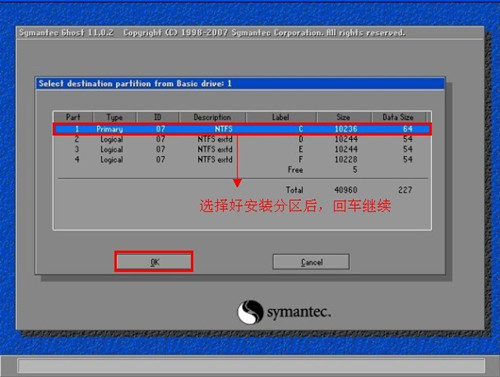Select partition 3 Logical labeled E
Screen dimensions: 500x377
(x=242, y=149)
